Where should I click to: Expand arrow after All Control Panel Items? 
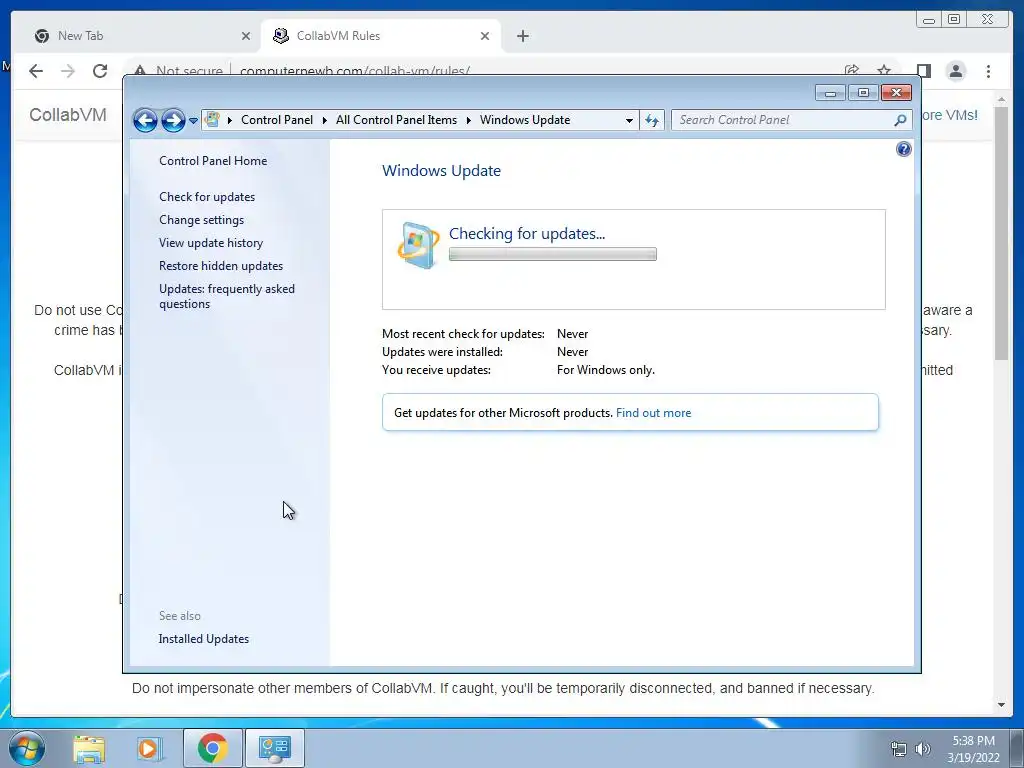(x=468, y=120)
